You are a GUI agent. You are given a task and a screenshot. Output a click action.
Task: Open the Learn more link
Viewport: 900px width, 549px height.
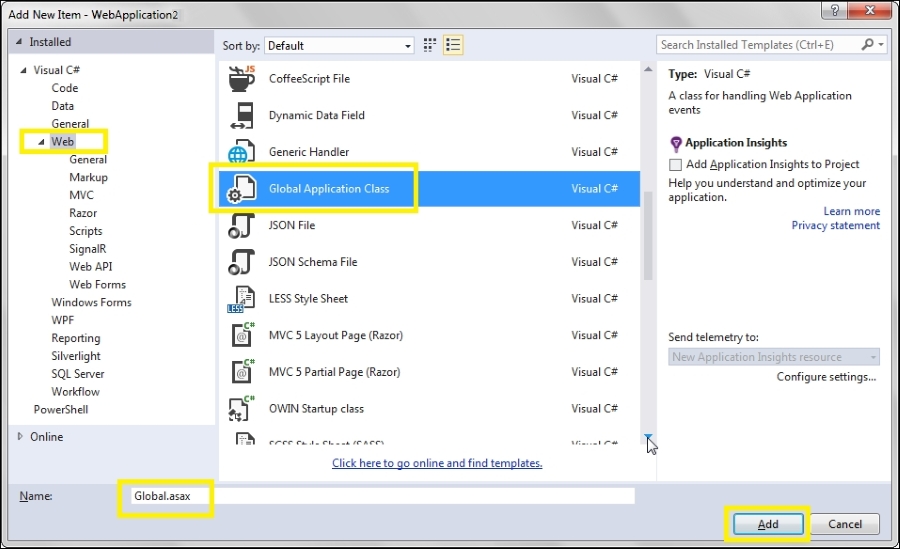[x=852, y=211]
